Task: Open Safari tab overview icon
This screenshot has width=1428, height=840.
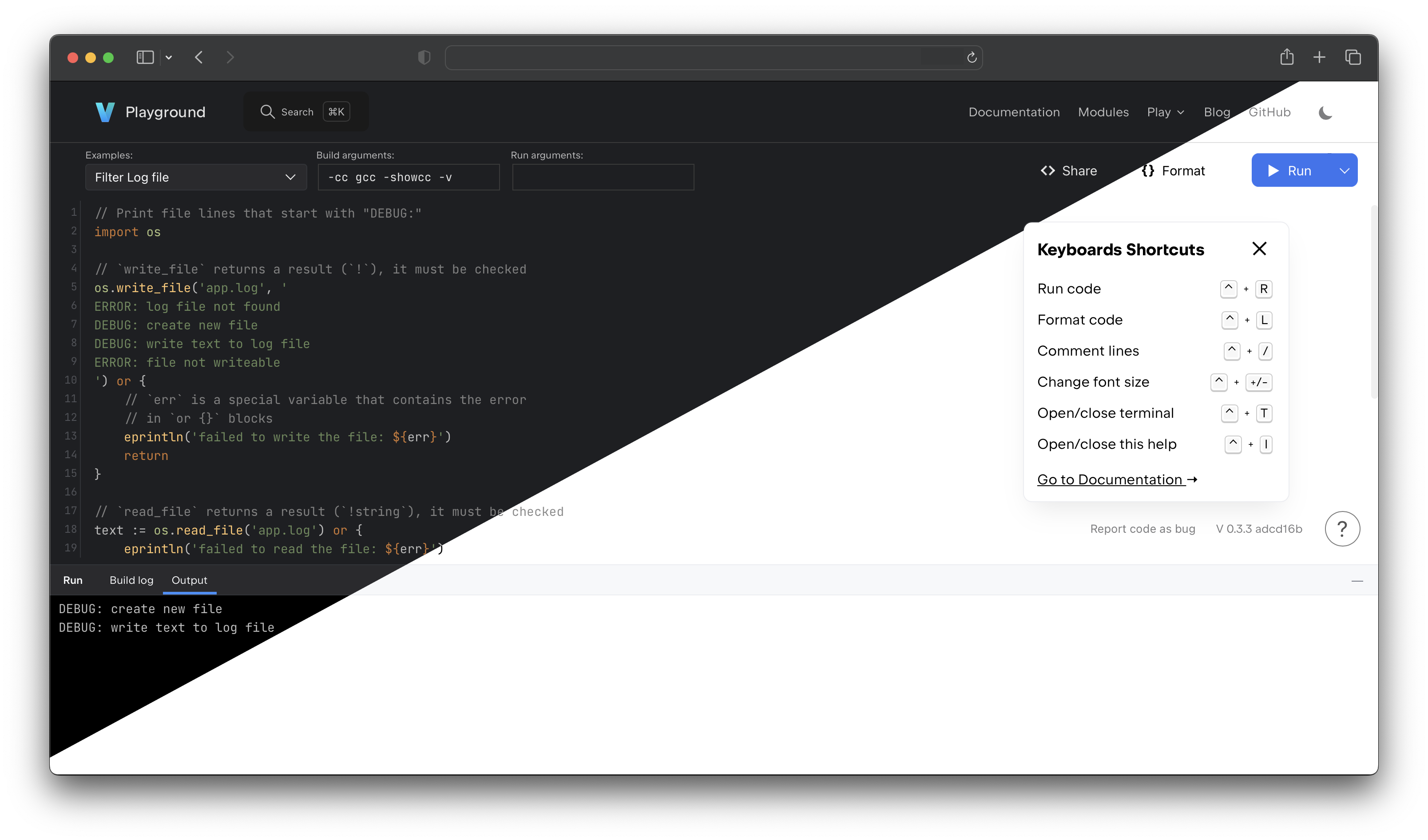Action: click(x=1353, y=57)
